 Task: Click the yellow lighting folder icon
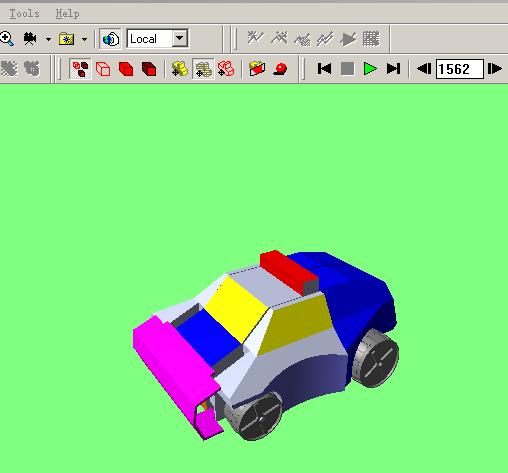[x=66, y=39]
